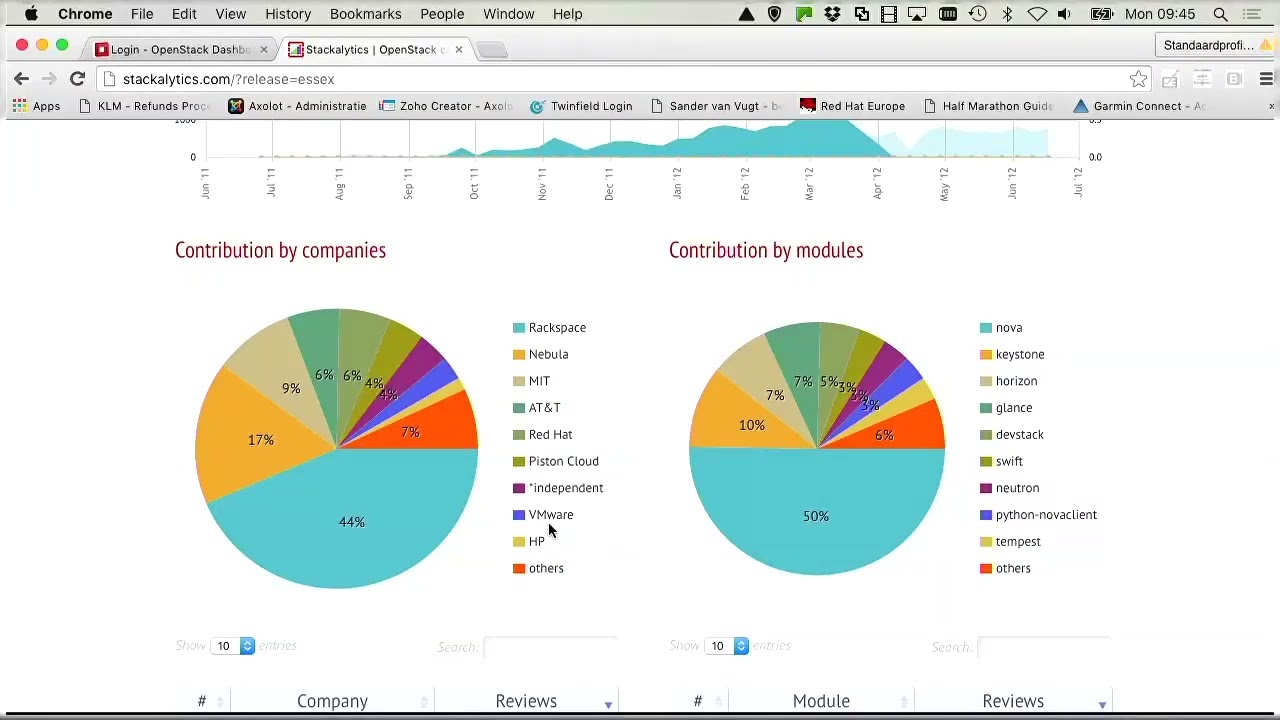The width and height of the screenshot is (1280, 720).
Task: Click the keystone legend entry
Action: tap(1012, 354)
